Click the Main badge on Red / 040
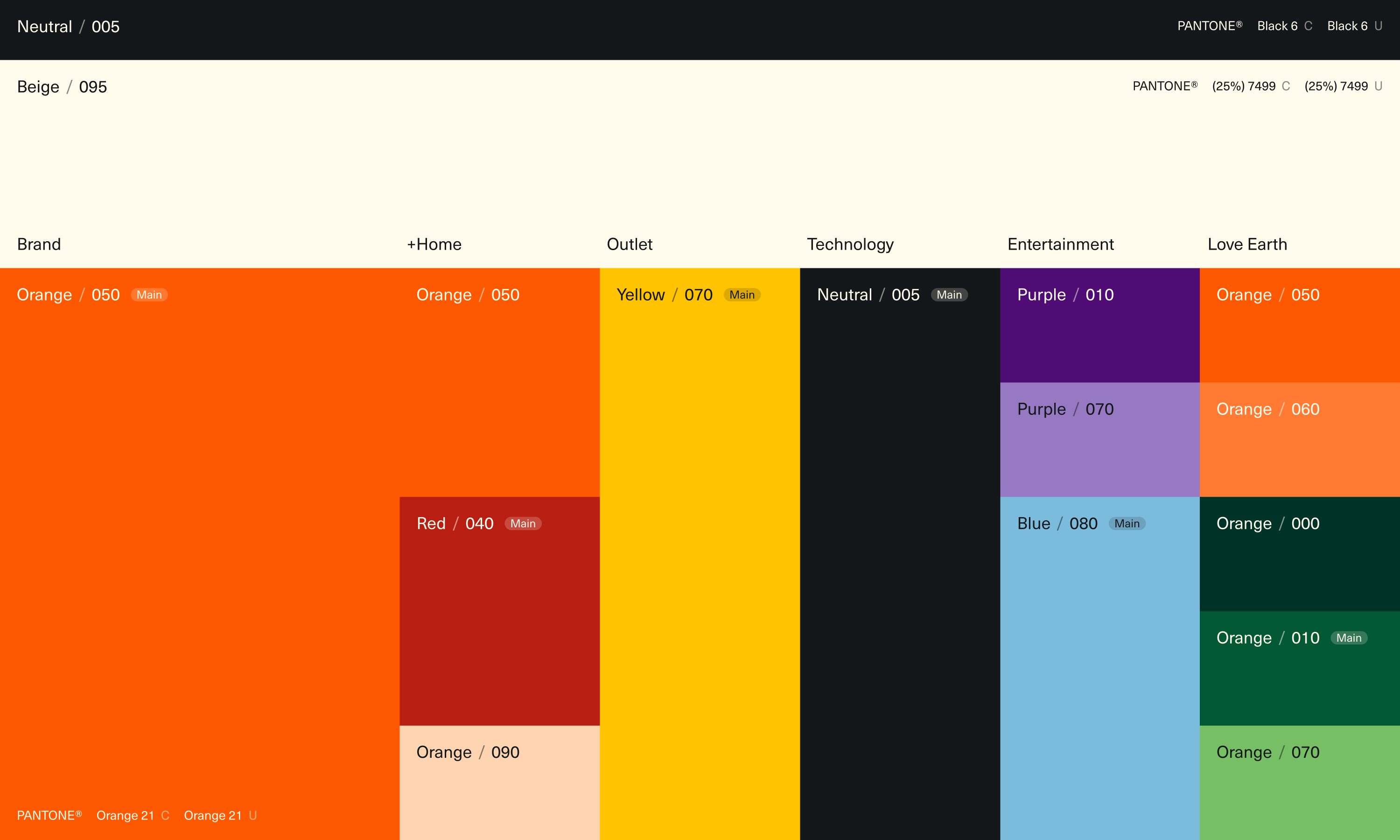 (x=523, y=524)
